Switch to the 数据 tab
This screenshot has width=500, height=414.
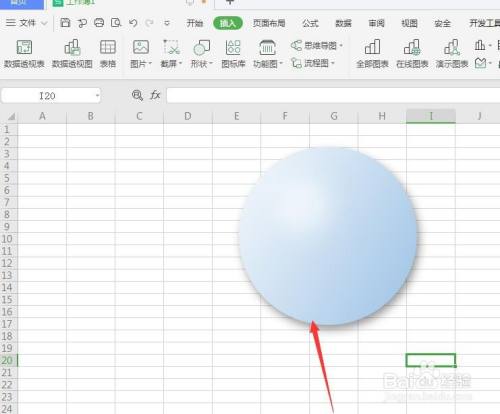[x=343, y=23]
